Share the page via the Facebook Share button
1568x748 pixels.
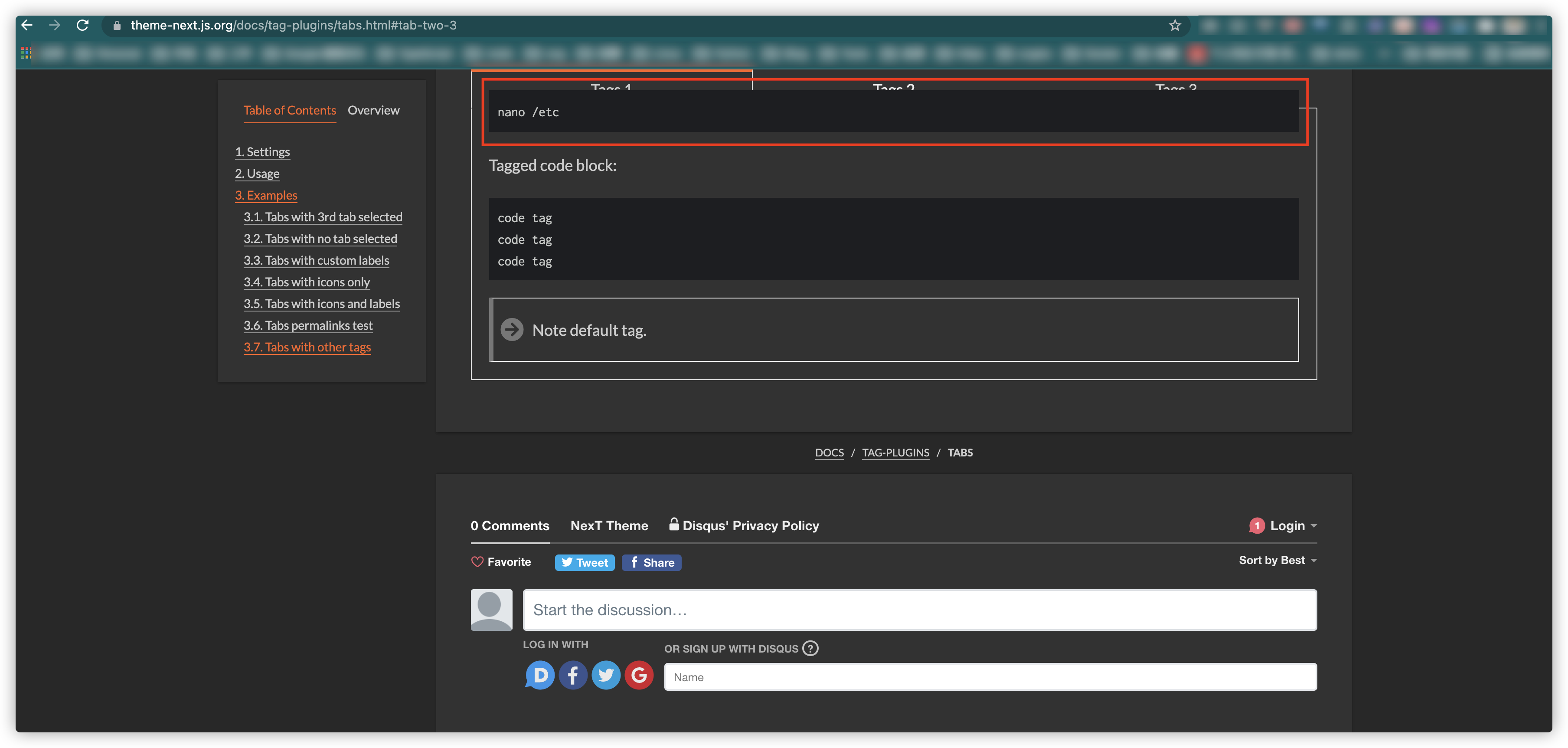(x=651, y=561)
